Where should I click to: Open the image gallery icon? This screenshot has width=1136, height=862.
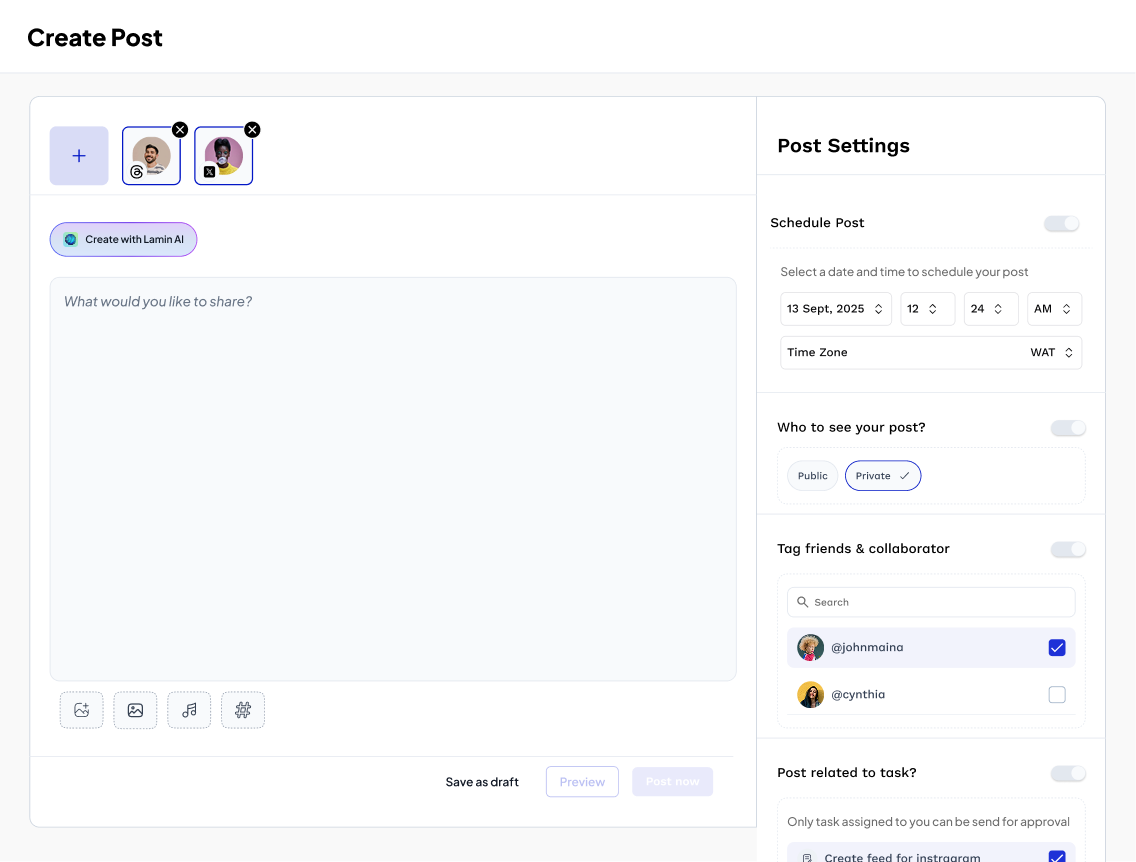click(x=135, y=709)
